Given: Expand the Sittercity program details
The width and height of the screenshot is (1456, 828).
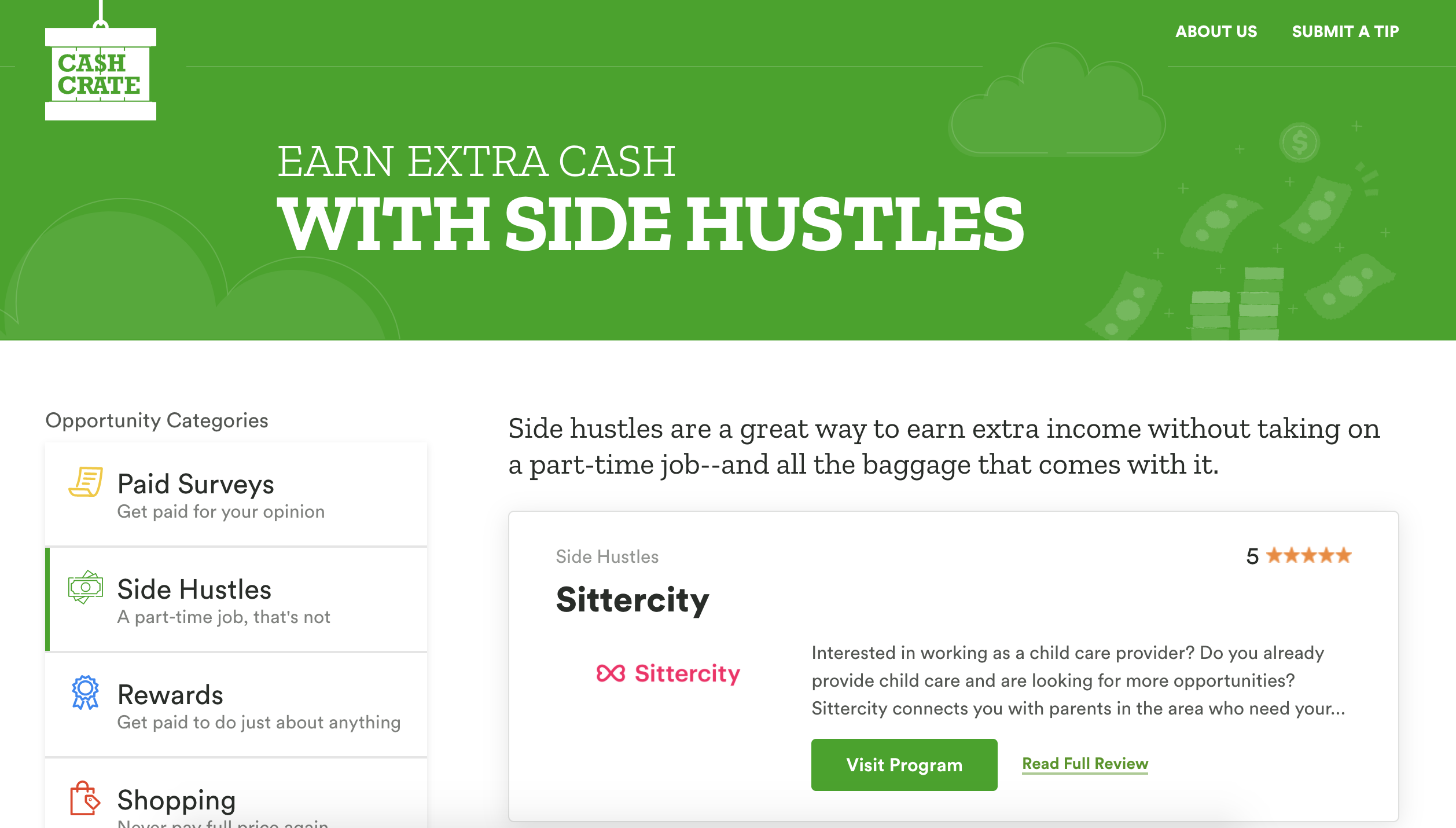Looking at the screenshot, I should click(x=1085, y=763).
